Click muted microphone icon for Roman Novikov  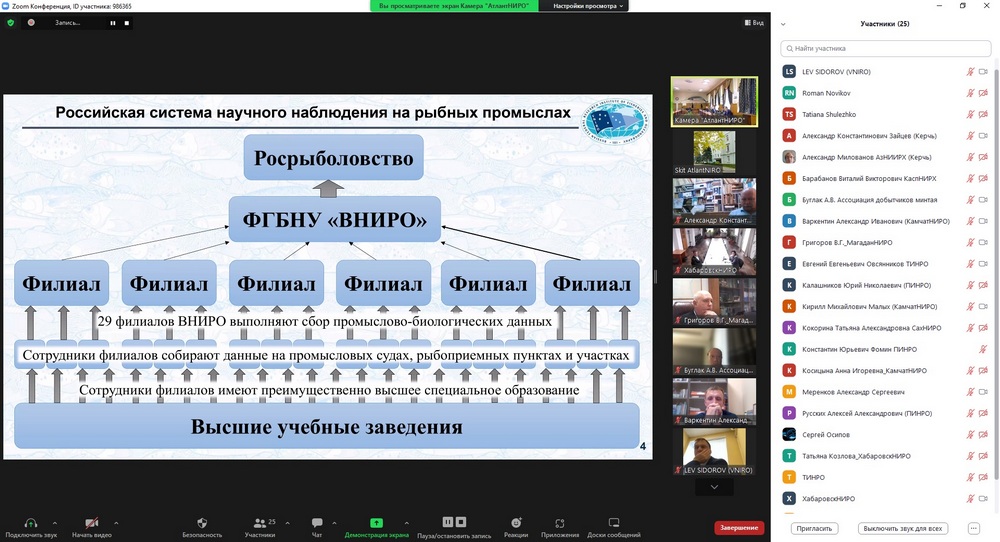click(x=970, y=93)
